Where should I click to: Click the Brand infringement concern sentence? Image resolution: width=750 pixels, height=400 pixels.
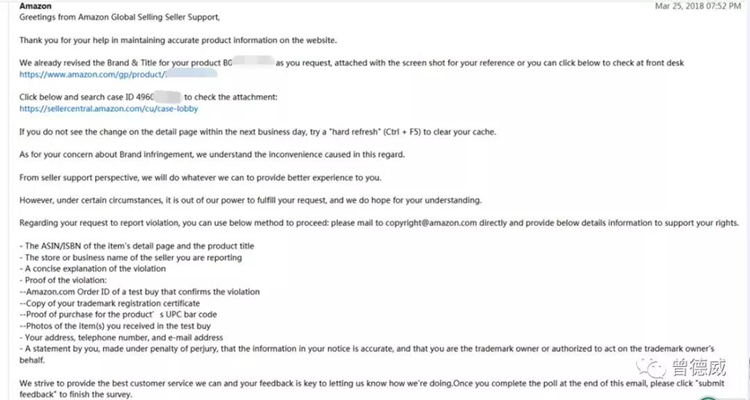212,155
